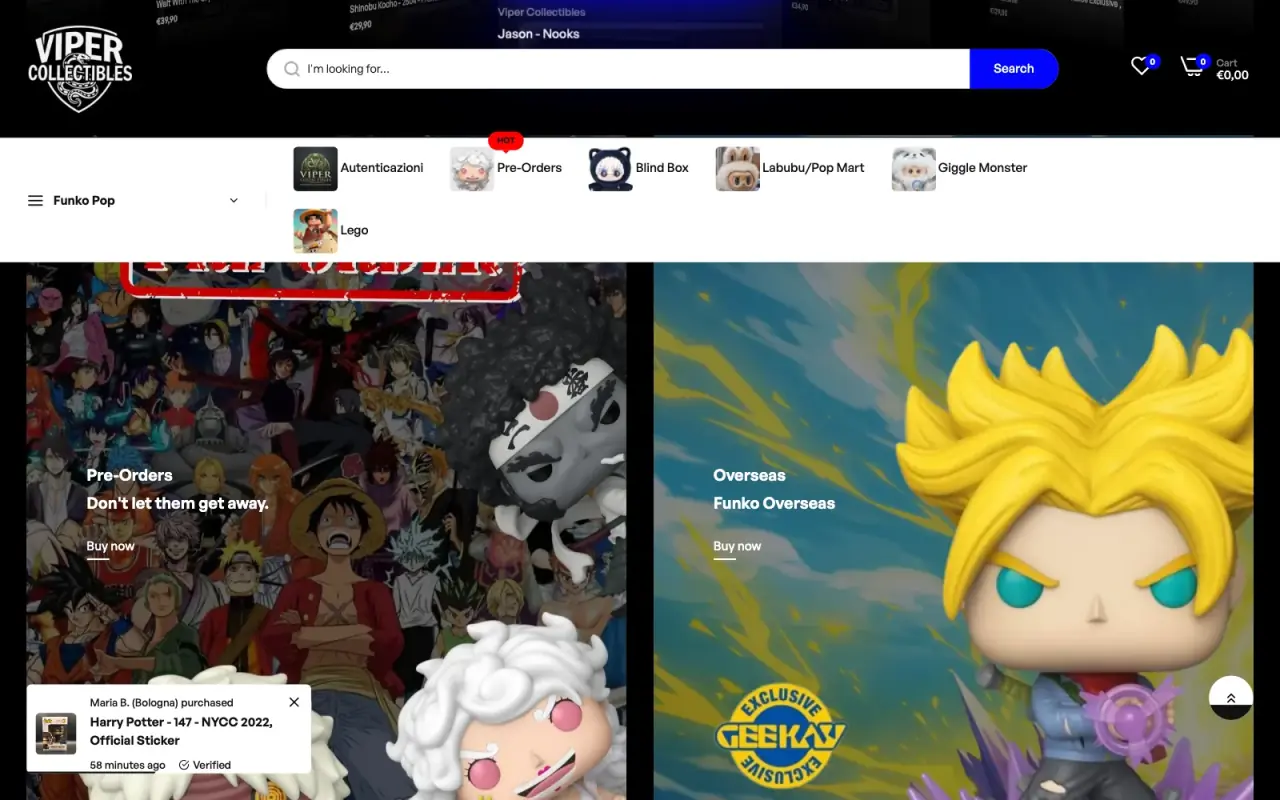Click the Labubu/Pop Mart thumbnail icon

click(737, 168)
